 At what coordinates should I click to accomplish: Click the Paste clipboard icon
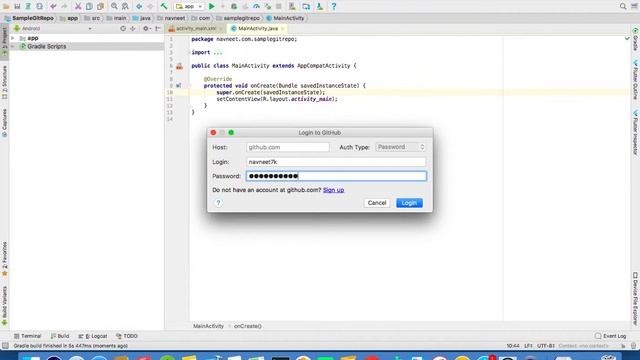(x=100, y=6)
